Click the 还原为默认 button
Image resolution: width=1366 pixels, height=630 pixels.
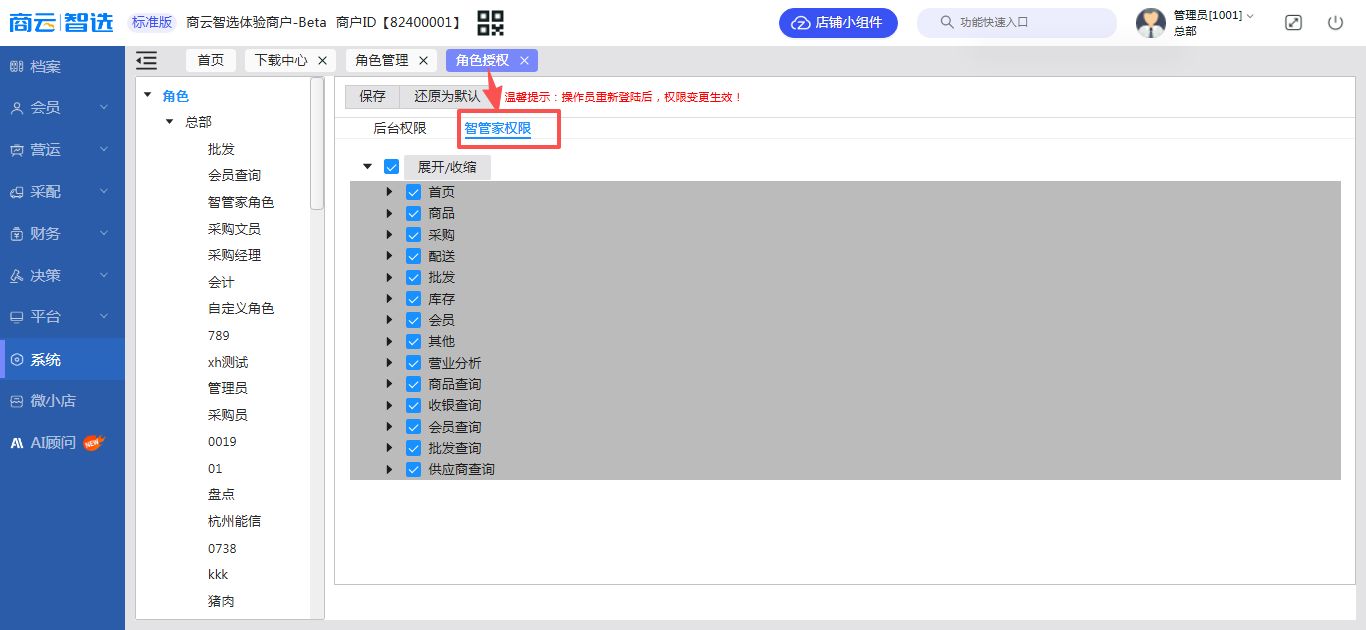click(447, 97)
